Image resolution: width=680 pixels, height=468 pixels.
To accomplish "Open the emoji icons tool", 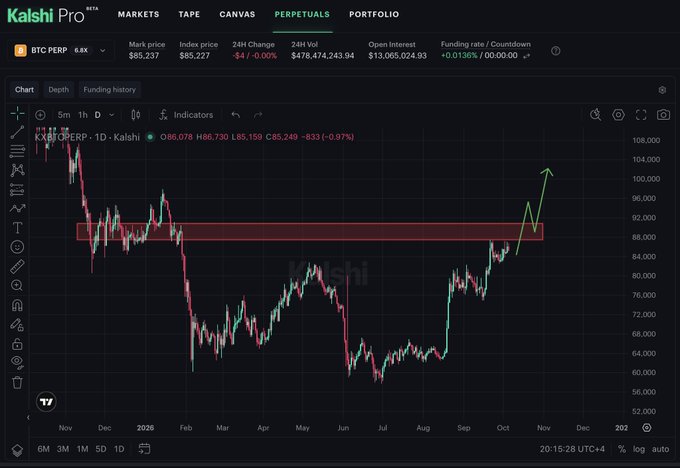I will [17, 247].
